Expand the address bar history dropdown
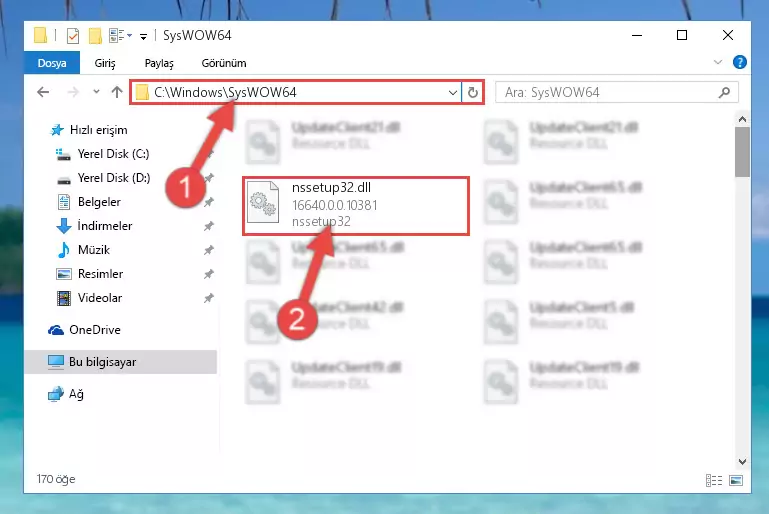 (453, 92)
